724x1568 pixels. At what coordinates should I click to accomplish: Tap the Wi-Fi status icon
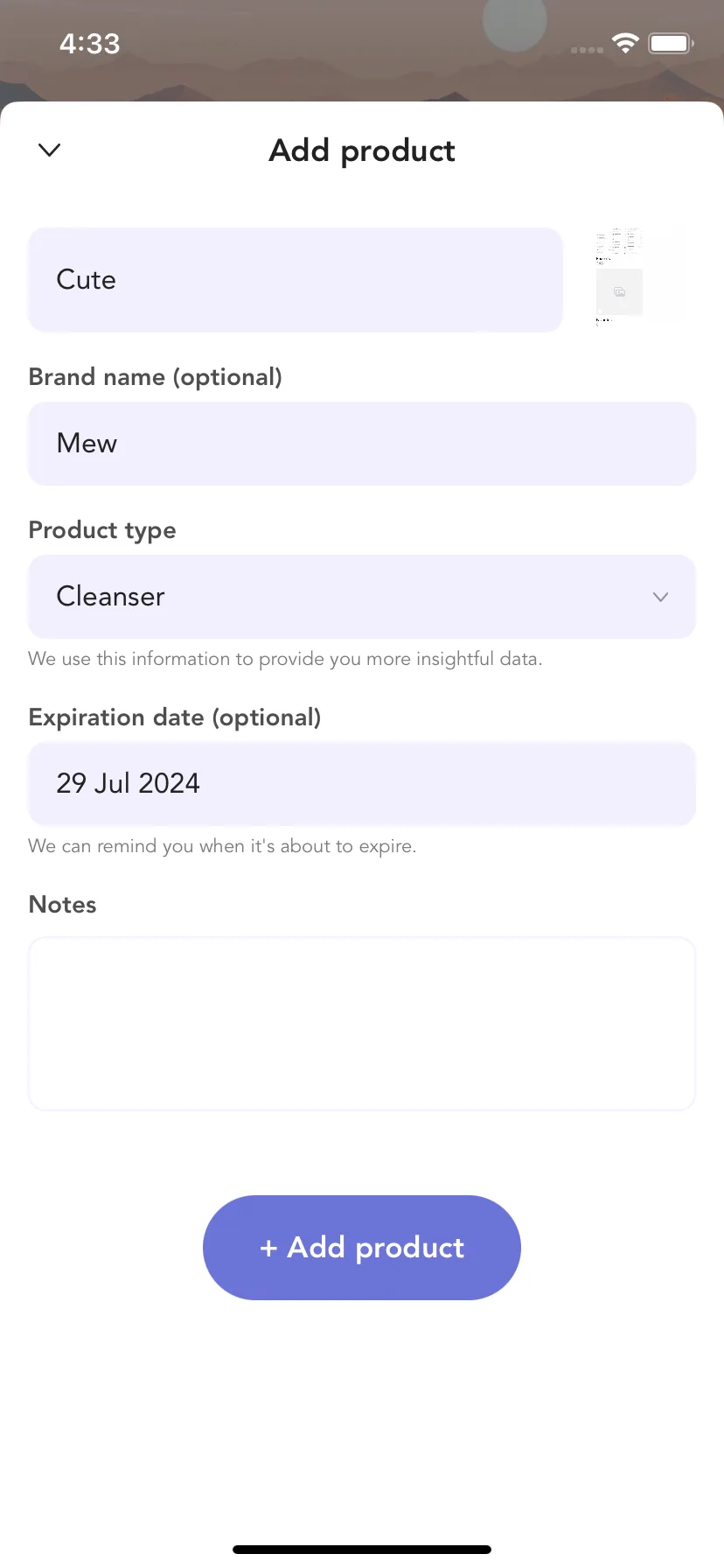[x=625, y=43]
